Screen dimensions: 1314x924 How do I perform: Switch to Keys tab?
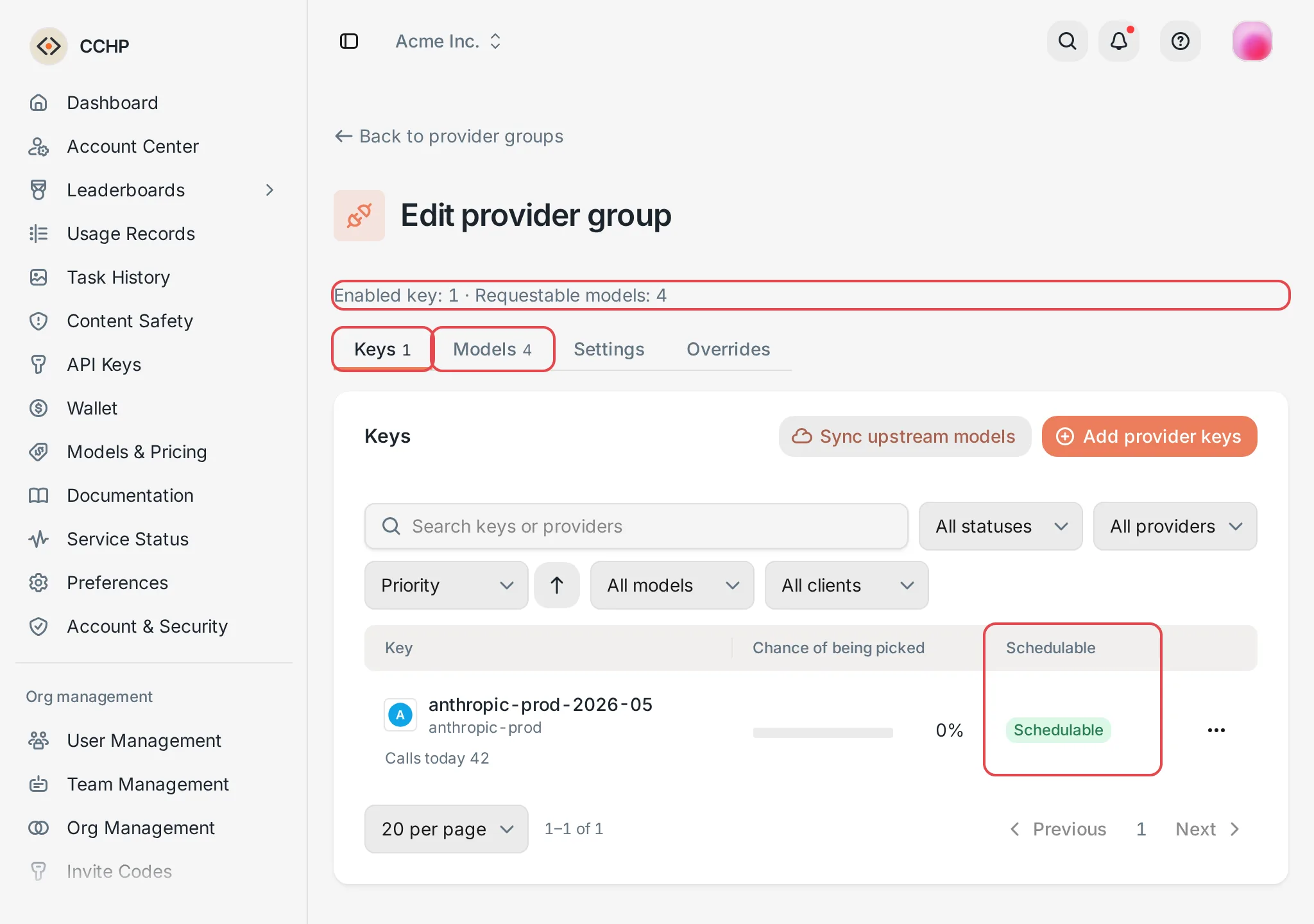[382, 349]
